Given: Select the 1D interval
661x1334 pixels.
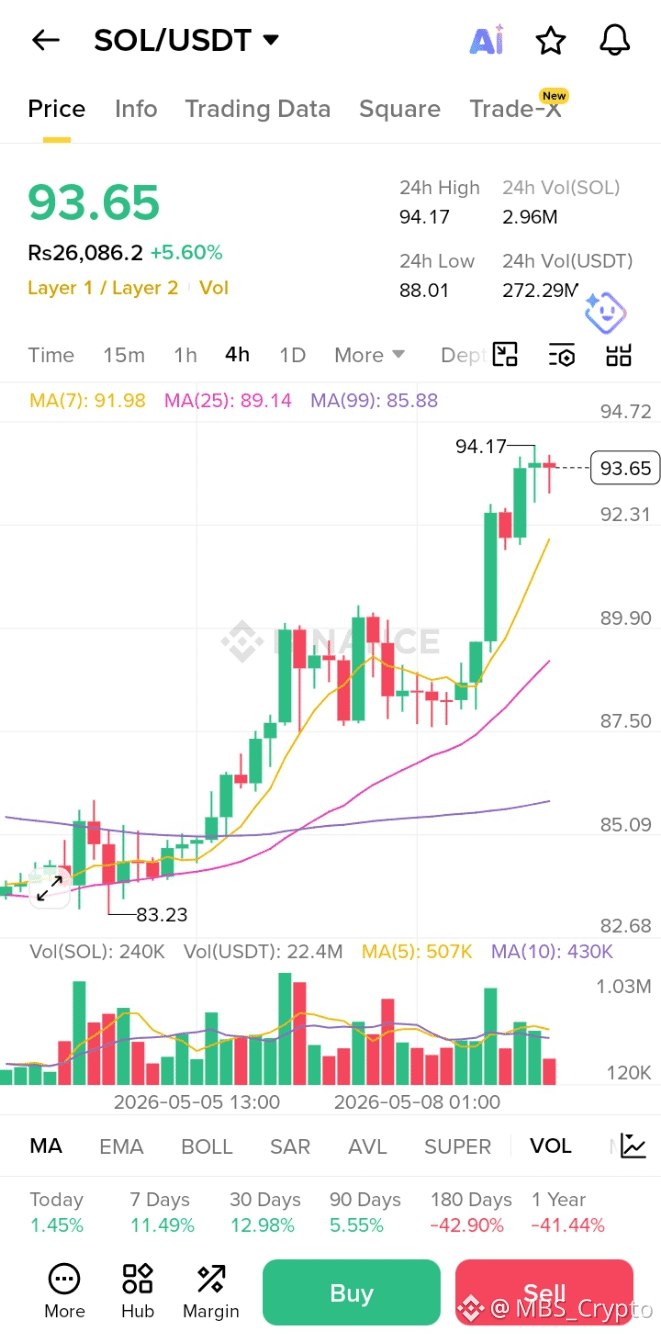Looking at the screenshot, I should tap(292, 355).
